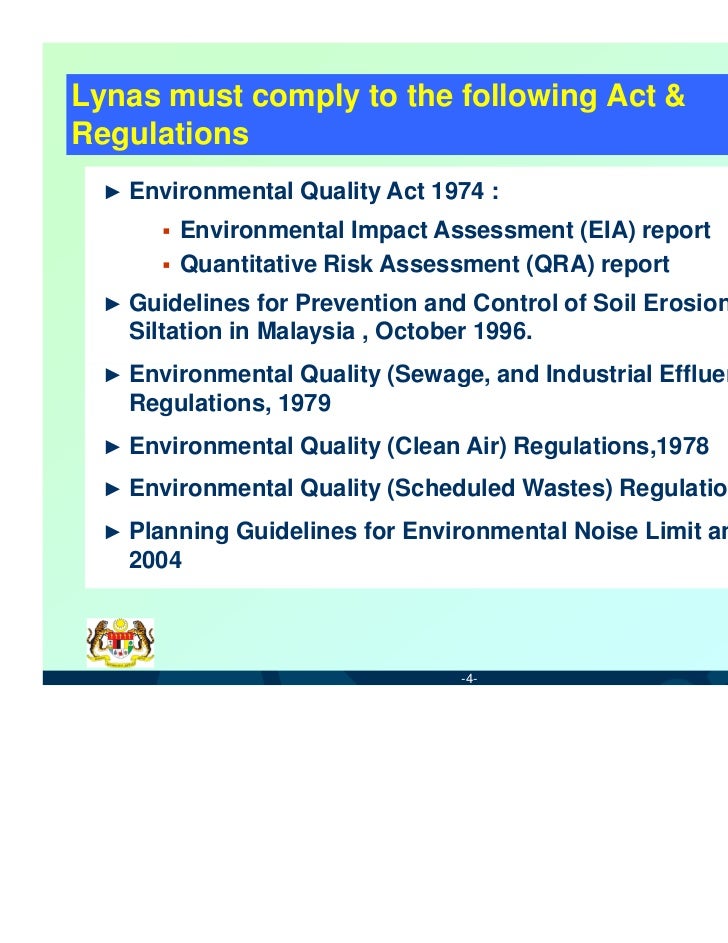The height and width of the screenshot is (943, 728).
Task: Click the Malaysian coat of arms logo
Action: click(120, 643)
